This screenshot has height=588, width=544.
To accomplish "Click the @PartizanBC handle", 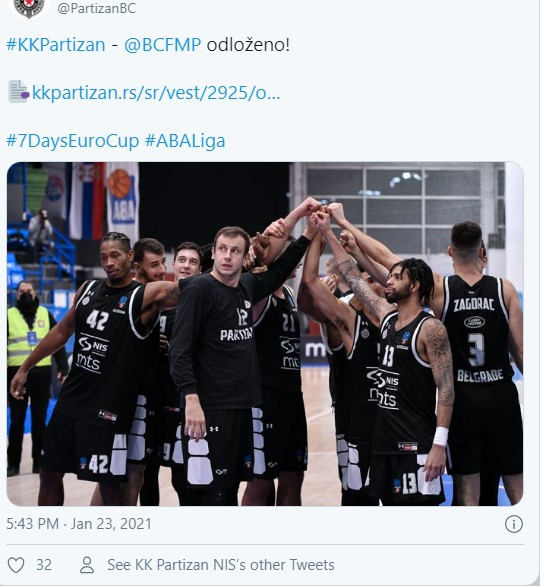I will click(x=97, y=8).
